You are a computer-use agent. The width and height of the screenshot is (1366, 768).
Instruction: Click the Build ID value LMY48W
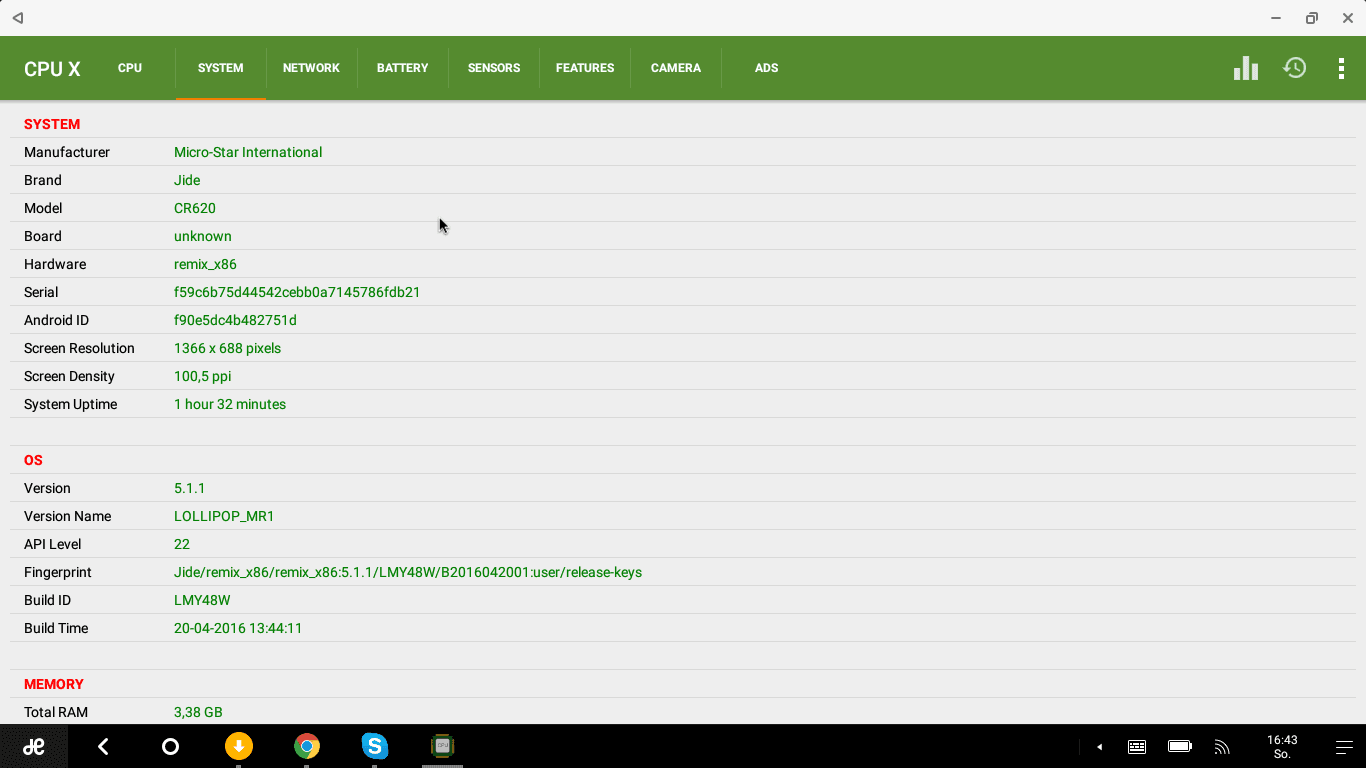(202, 600)
